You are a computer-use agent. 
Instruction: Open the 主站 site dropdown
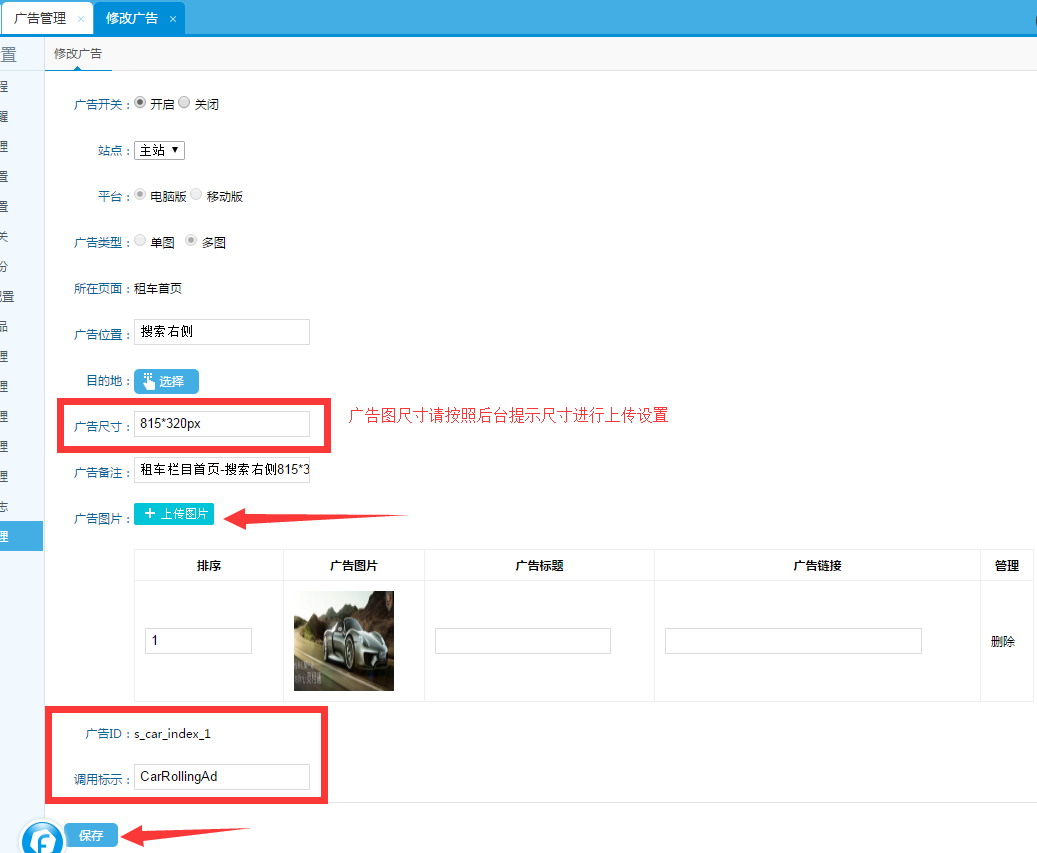click(x=159, y=150)
